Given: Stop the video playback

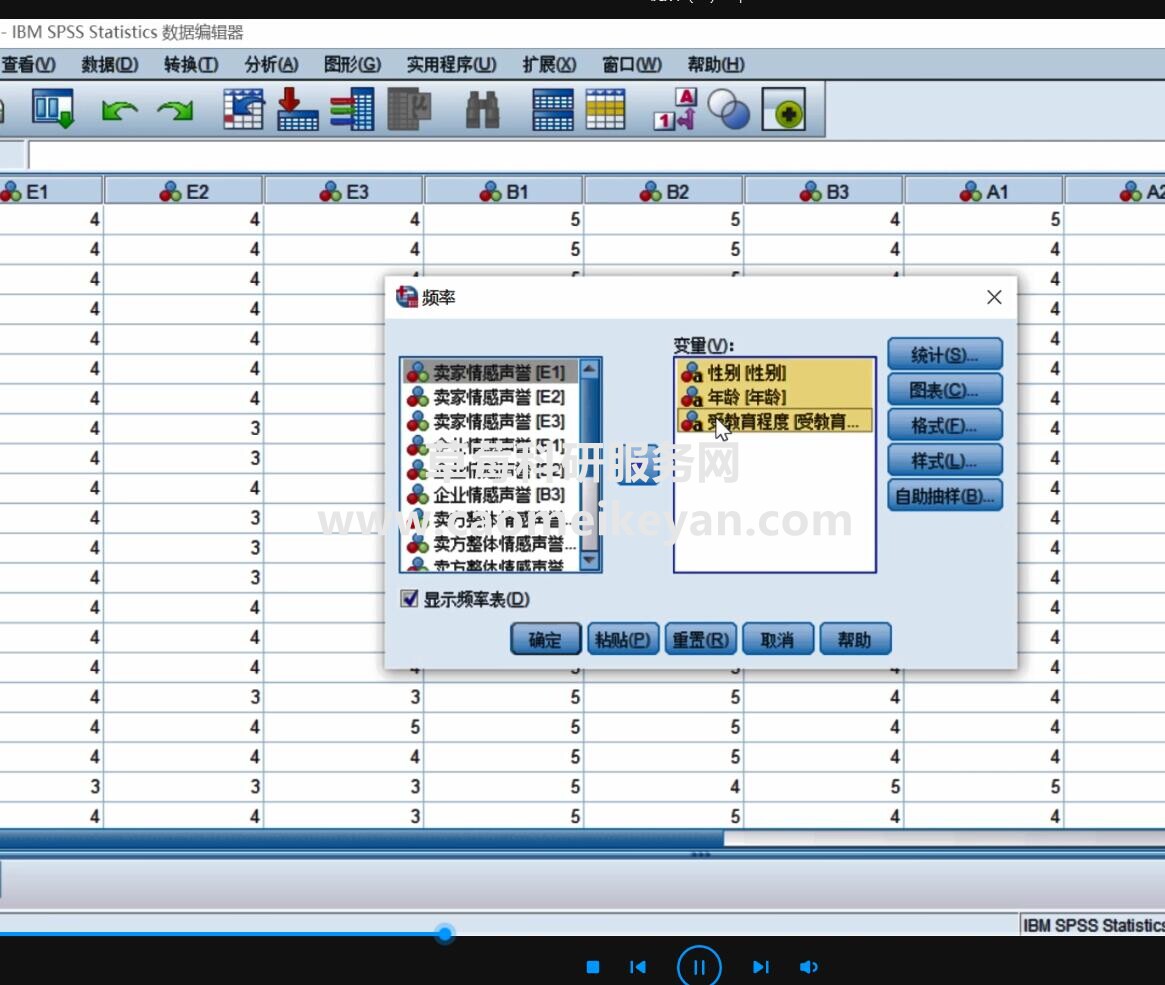Looking at the screenshot, I should (593, 966).
